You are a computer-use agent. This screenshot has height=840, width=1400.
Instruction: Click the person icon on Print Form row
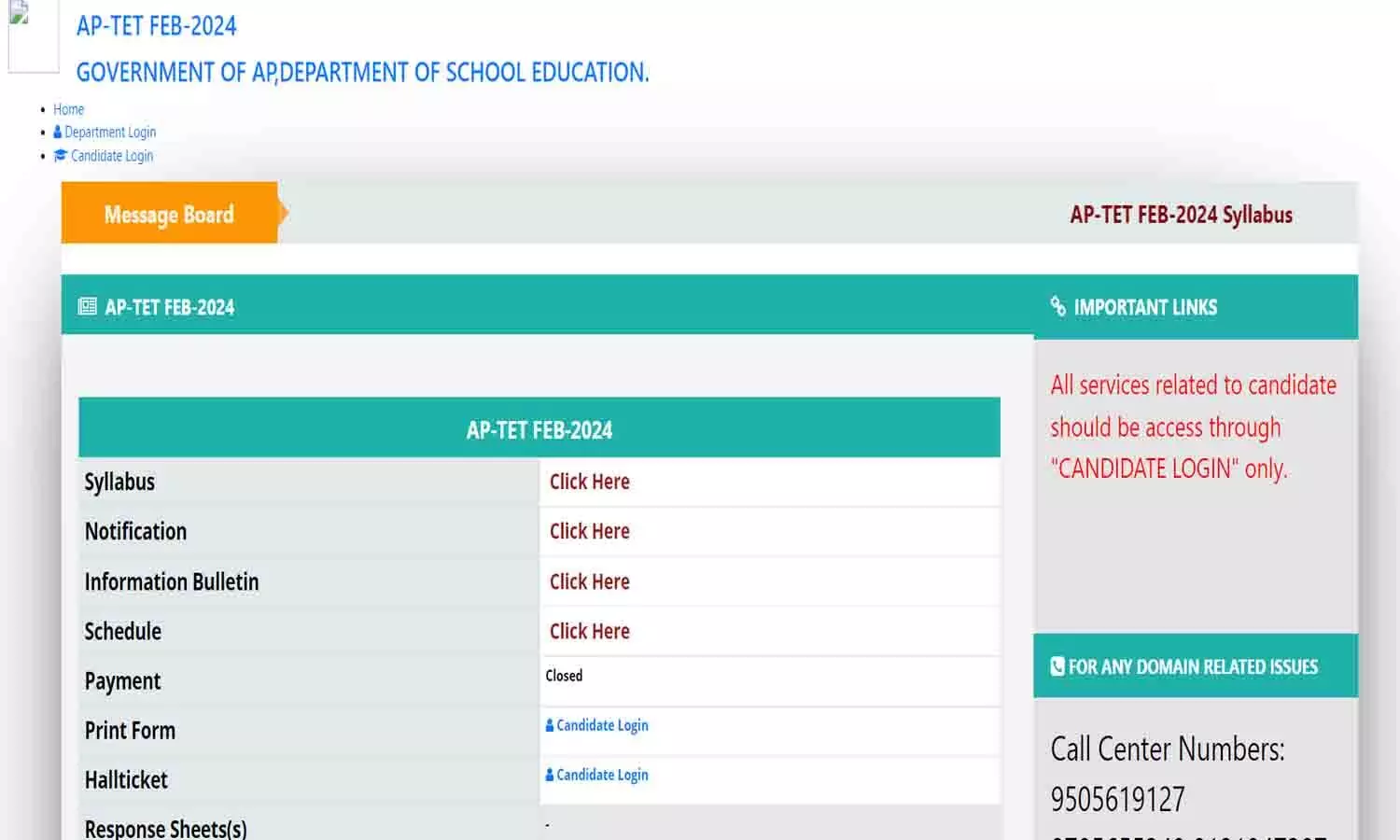click(x=550, y=725)
